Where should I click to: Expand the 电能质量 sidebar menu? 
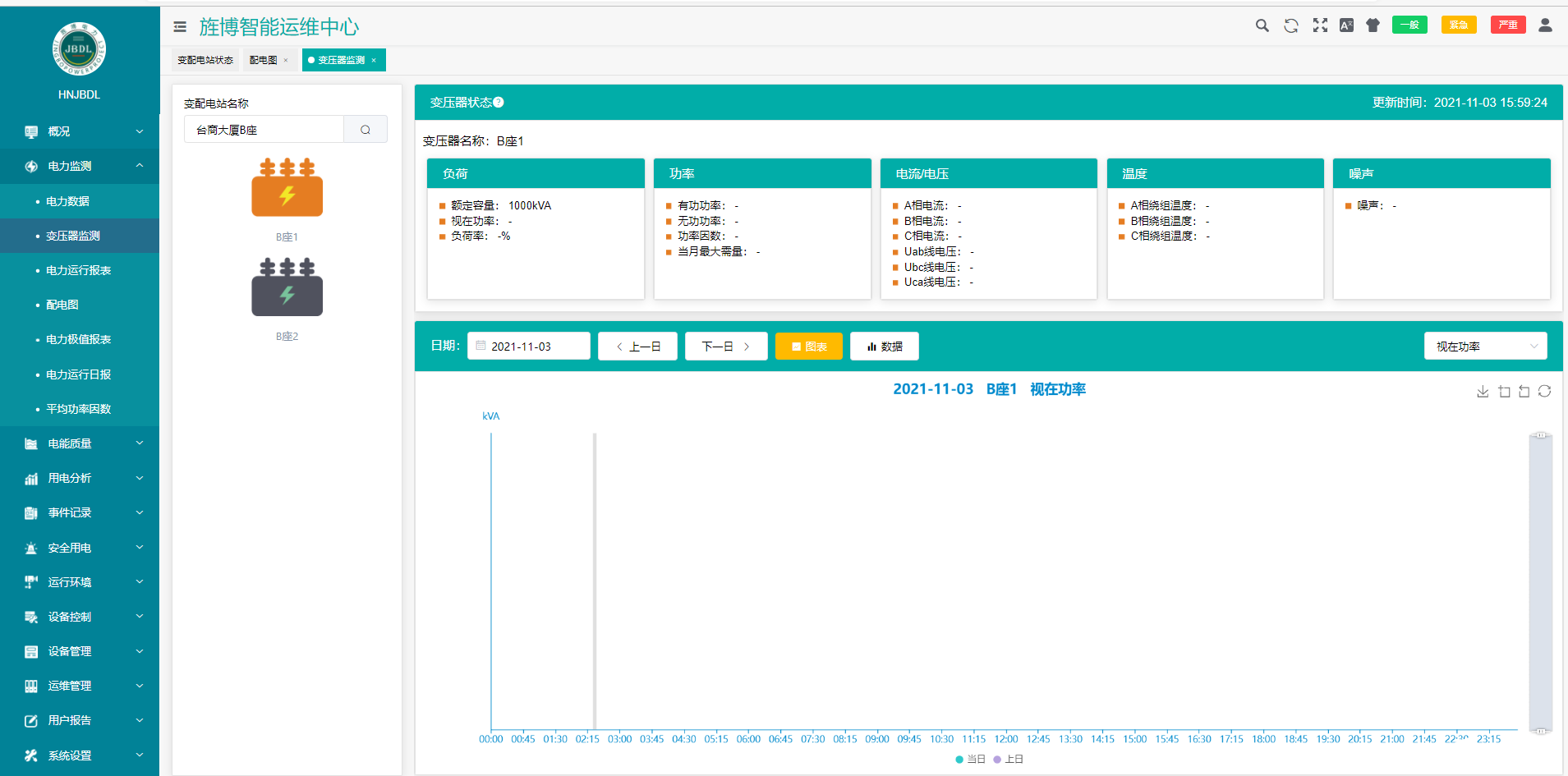80,443
